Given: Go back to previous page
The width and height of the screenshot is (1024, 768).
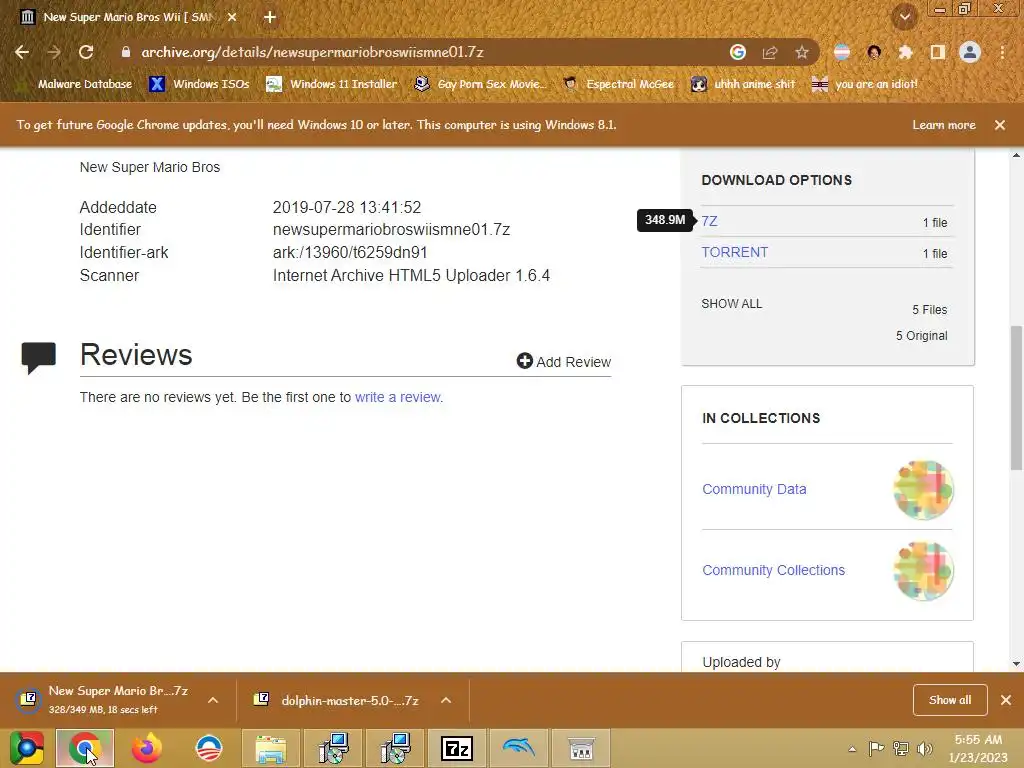Looking at the screenshot, I should [22, 52].
